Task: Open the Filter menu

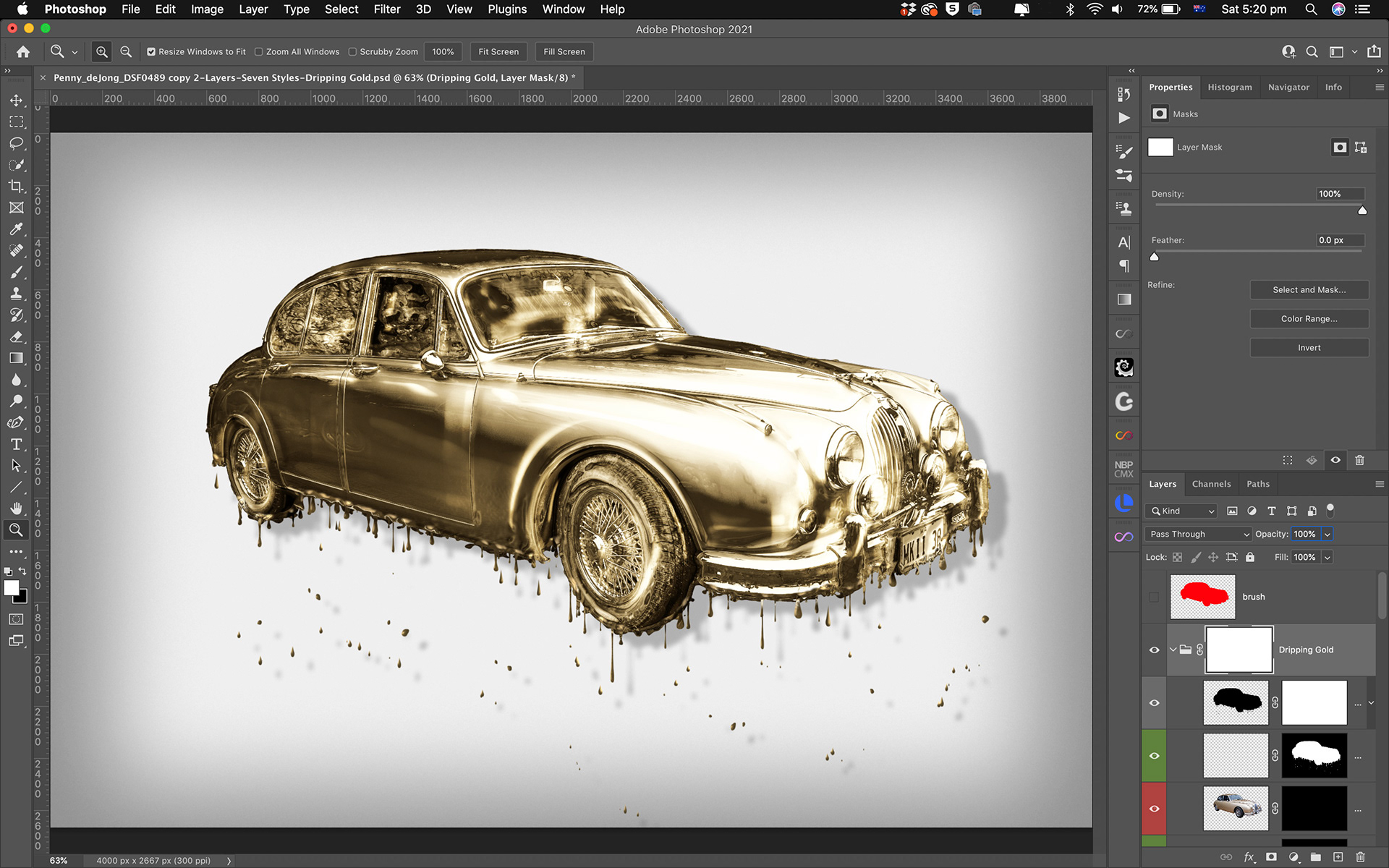Action: 386,9
